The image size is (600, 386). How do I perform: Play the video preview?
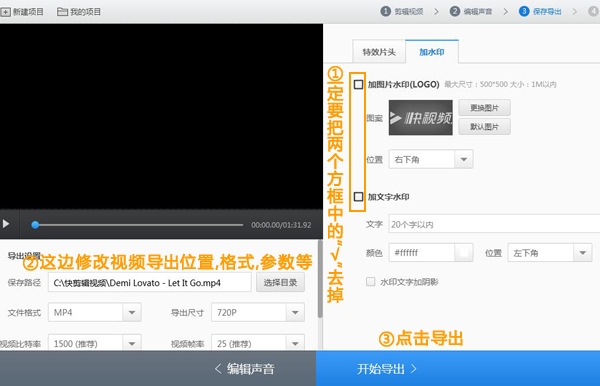[6, 224]
